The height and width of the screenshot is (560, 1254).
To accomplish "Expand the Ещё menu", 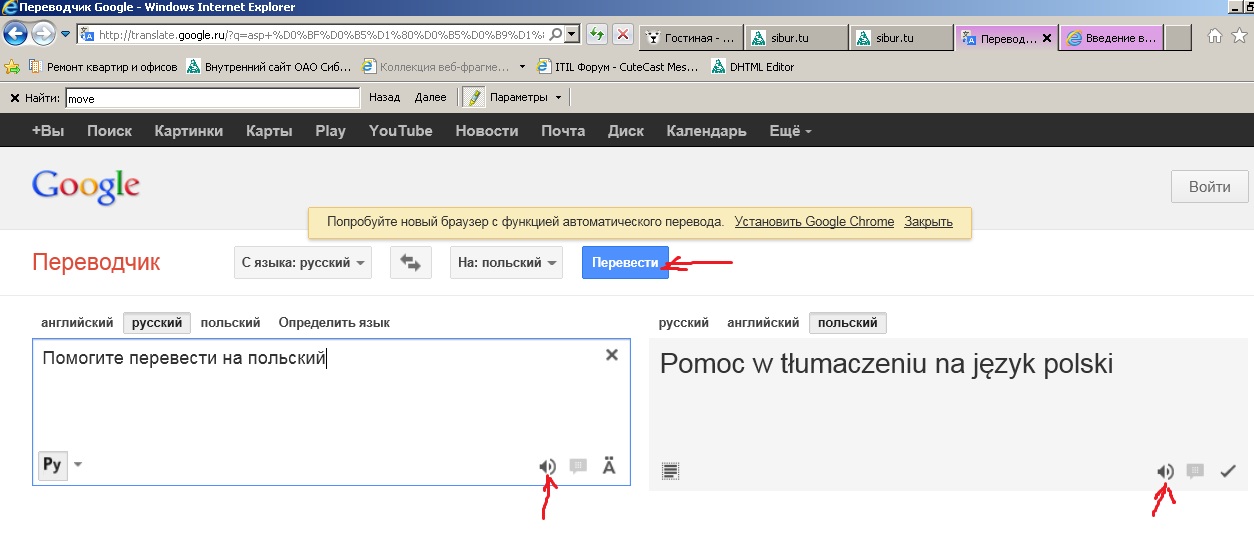I will coord(790,131).
